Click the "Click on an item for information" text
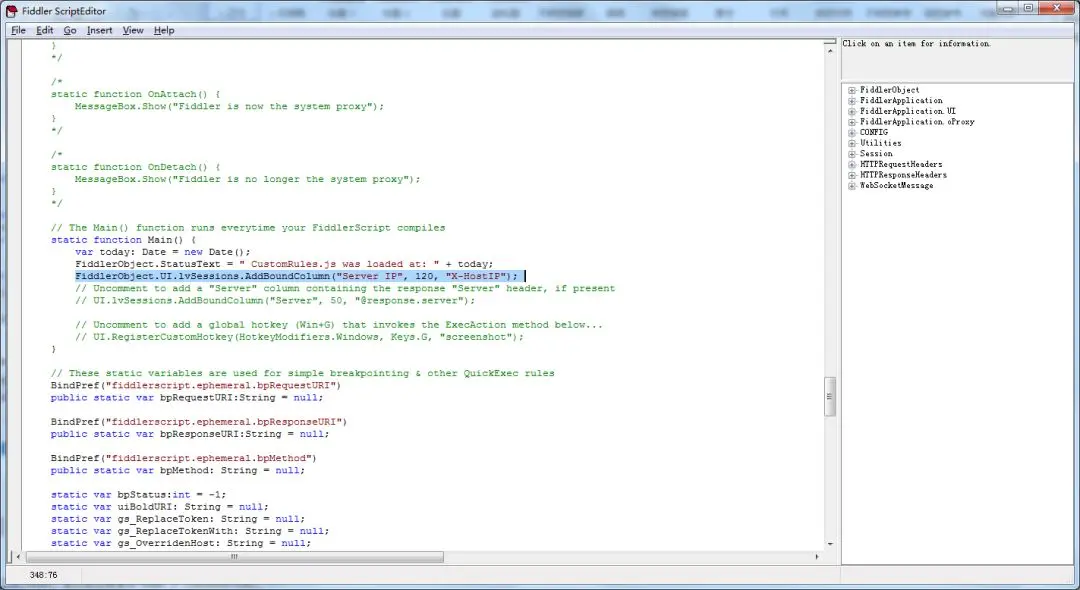 pos(916,43)
